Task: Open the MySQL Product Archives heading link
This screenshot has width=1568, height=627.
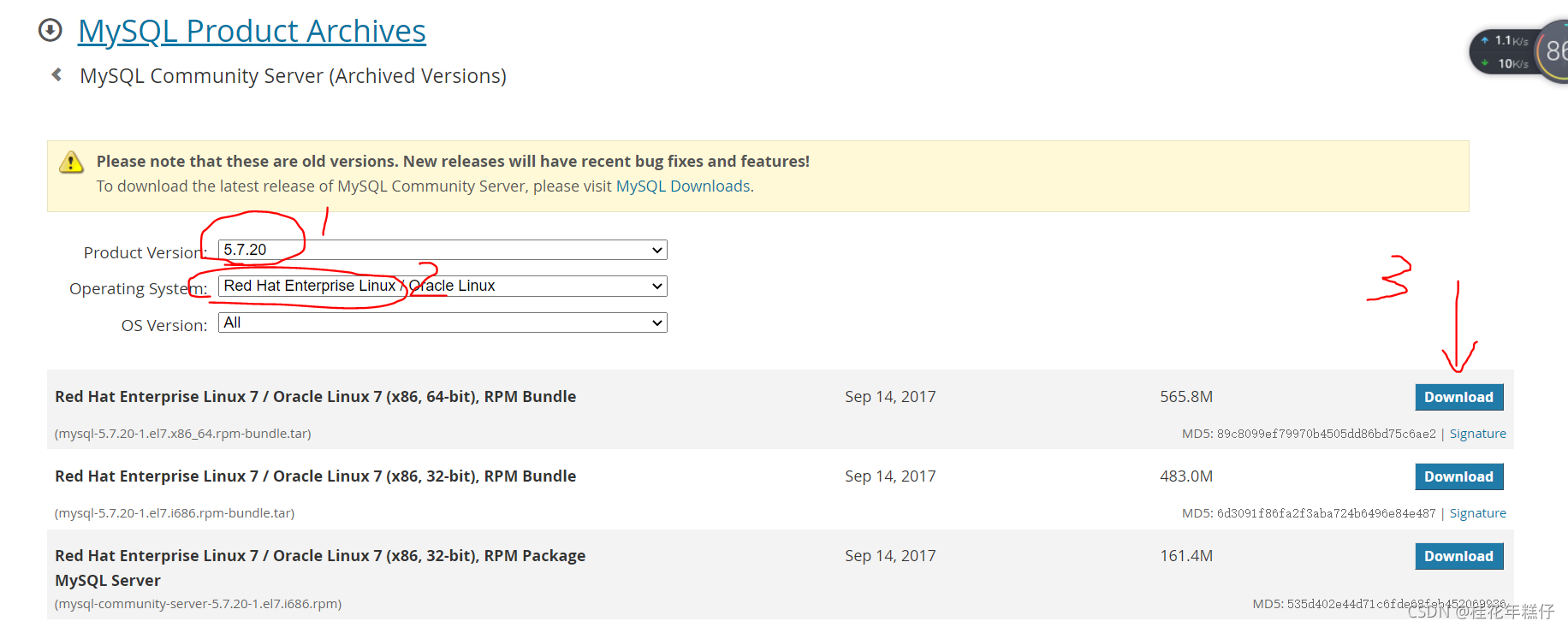Action: (252, 32)
